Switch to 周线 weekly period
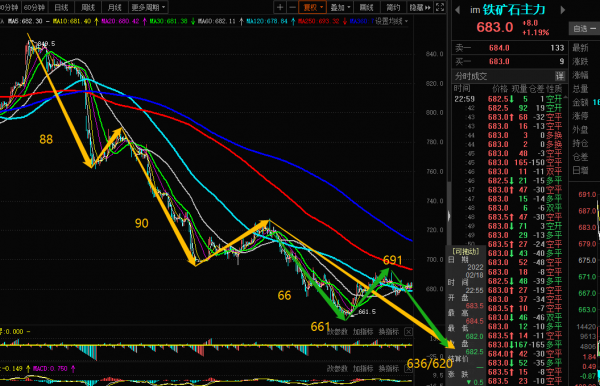 point(88,7)
